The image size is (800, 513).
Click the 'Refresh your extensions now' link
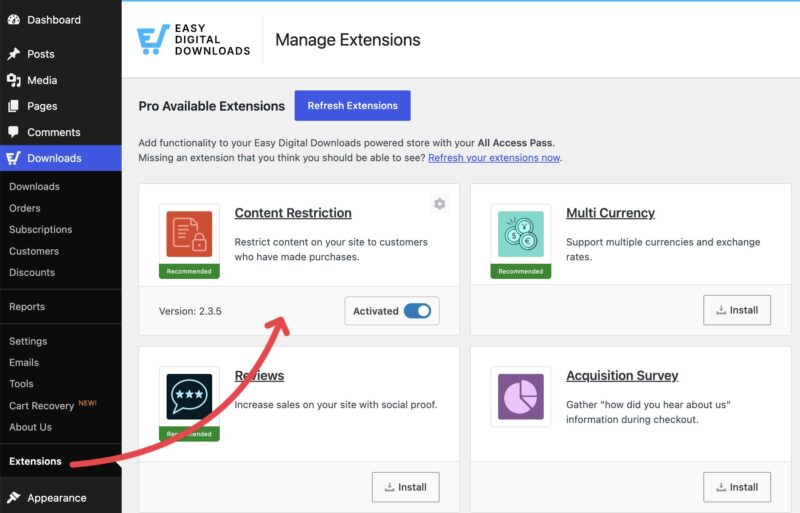point(494,158)
